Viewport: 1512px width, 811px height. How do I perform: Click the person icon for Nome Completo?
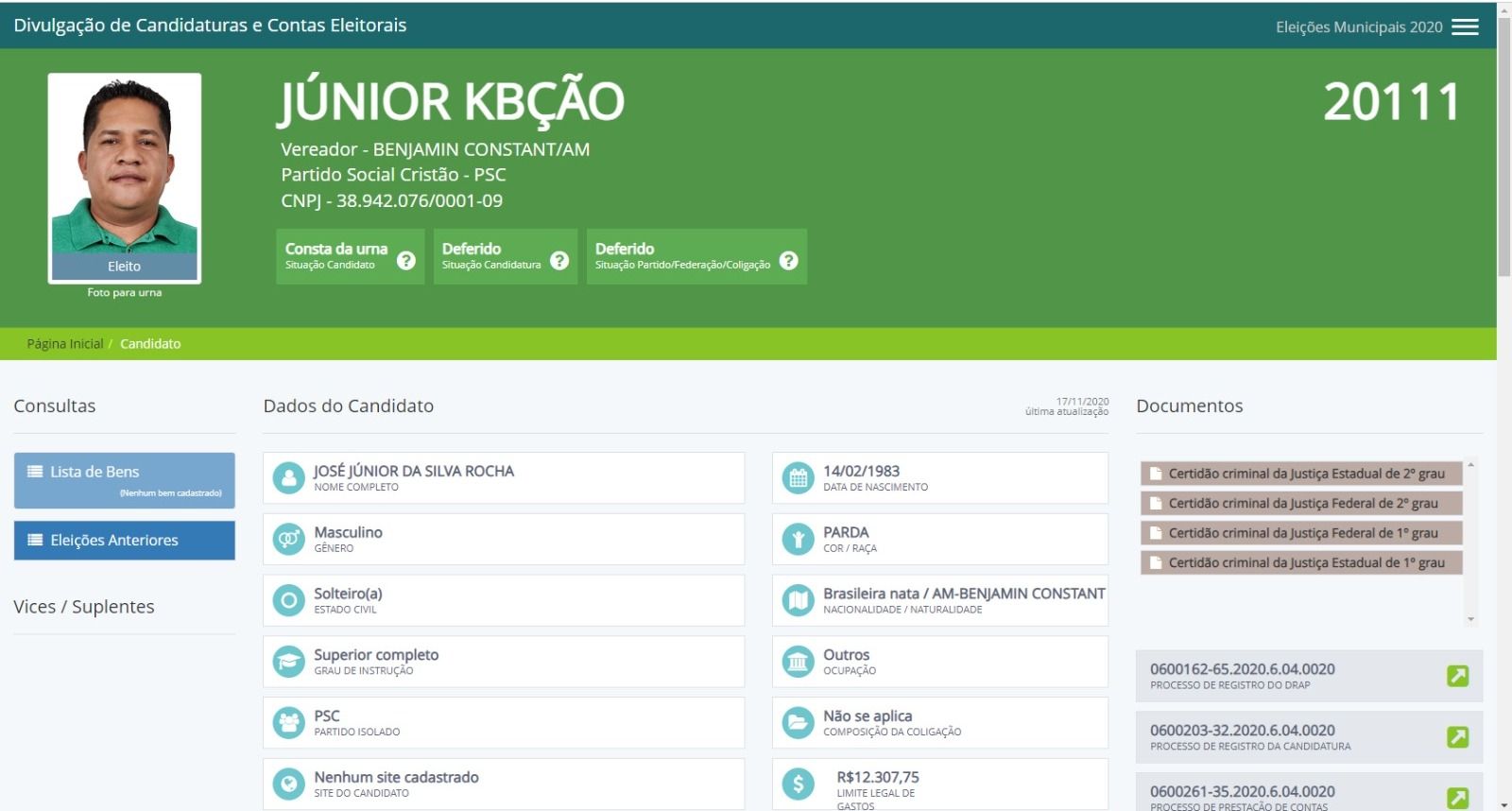click(288, 477)
